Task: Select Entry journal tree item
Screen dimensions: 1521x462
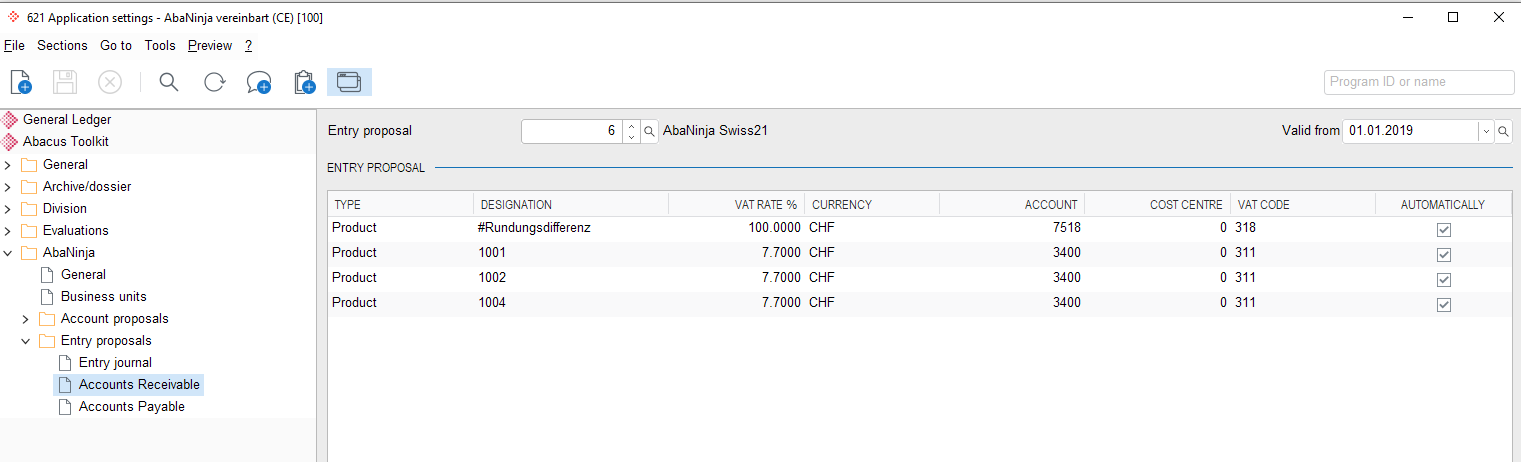Action: coord(115,363)
